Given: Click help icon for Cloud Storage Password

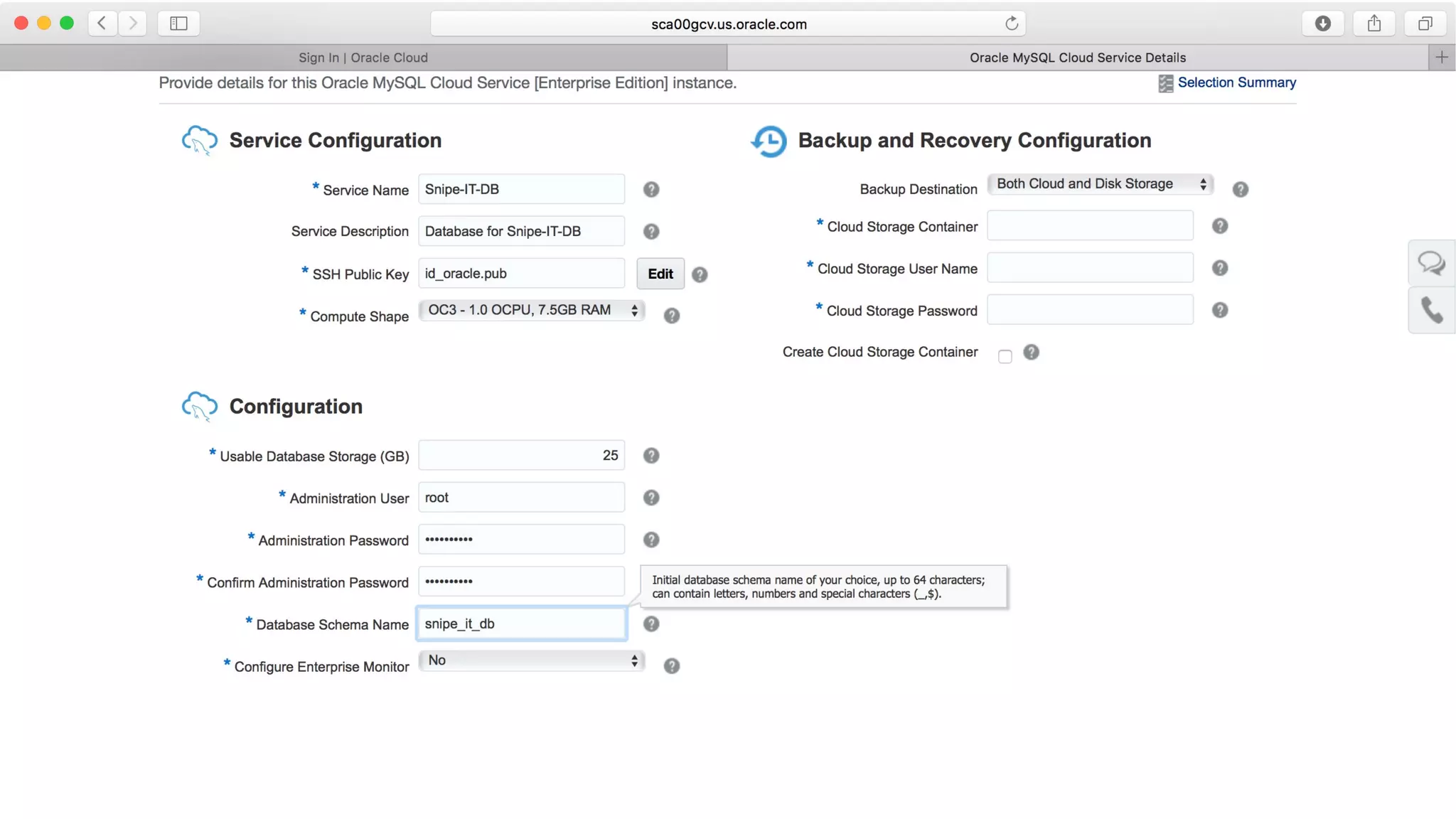Looking at the screenshot, I should click(x=1219, y=311).
